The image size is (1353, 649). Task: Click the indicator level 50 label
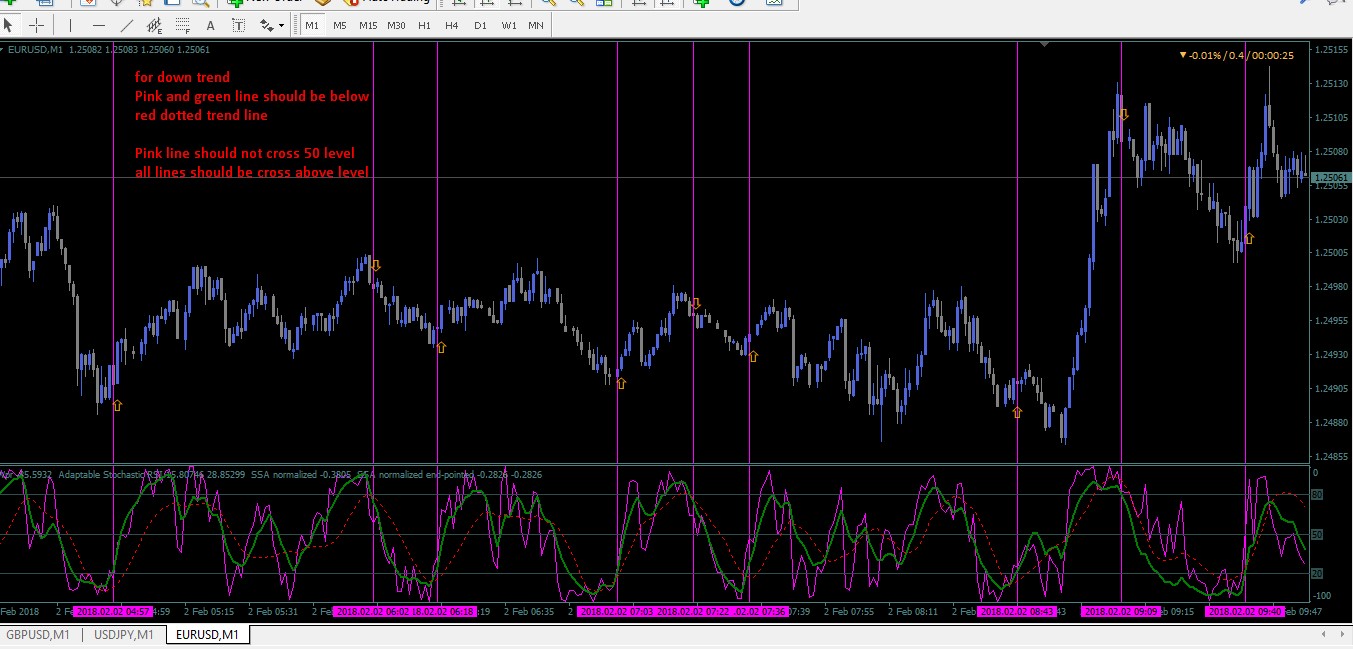coord(1317,535)
